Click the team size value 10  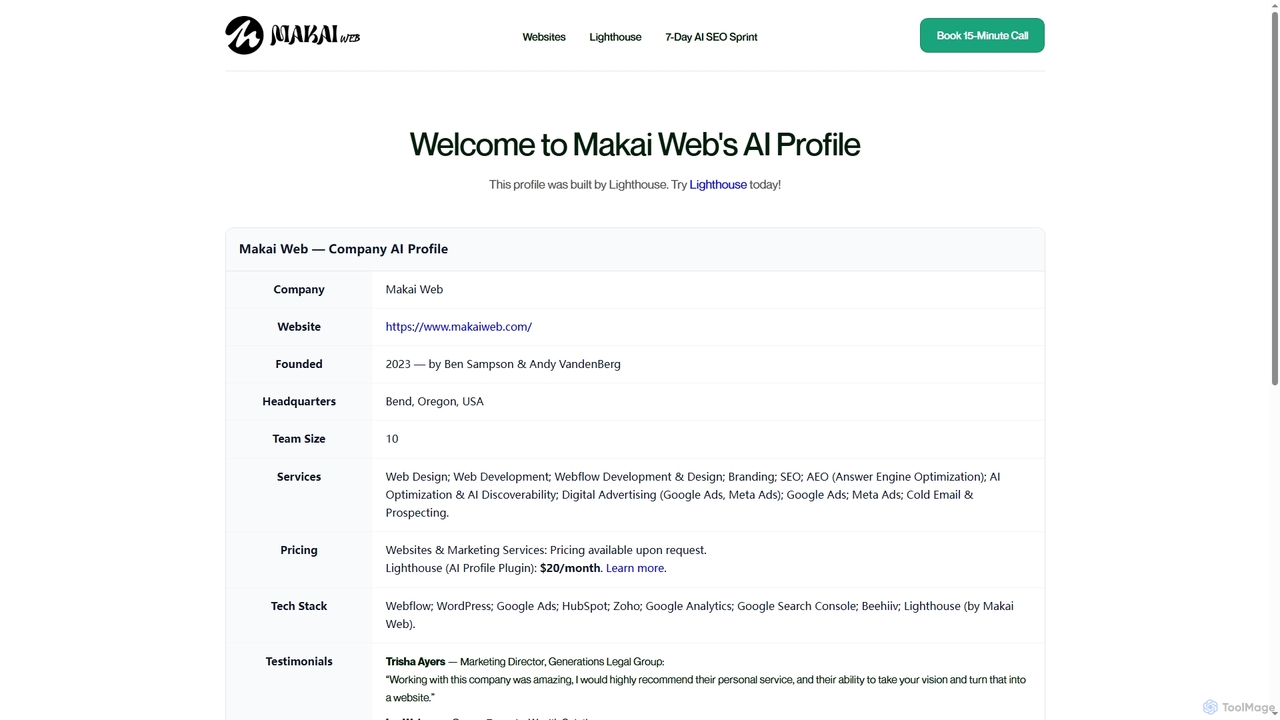pyautogui.click(x=392, y=439)
